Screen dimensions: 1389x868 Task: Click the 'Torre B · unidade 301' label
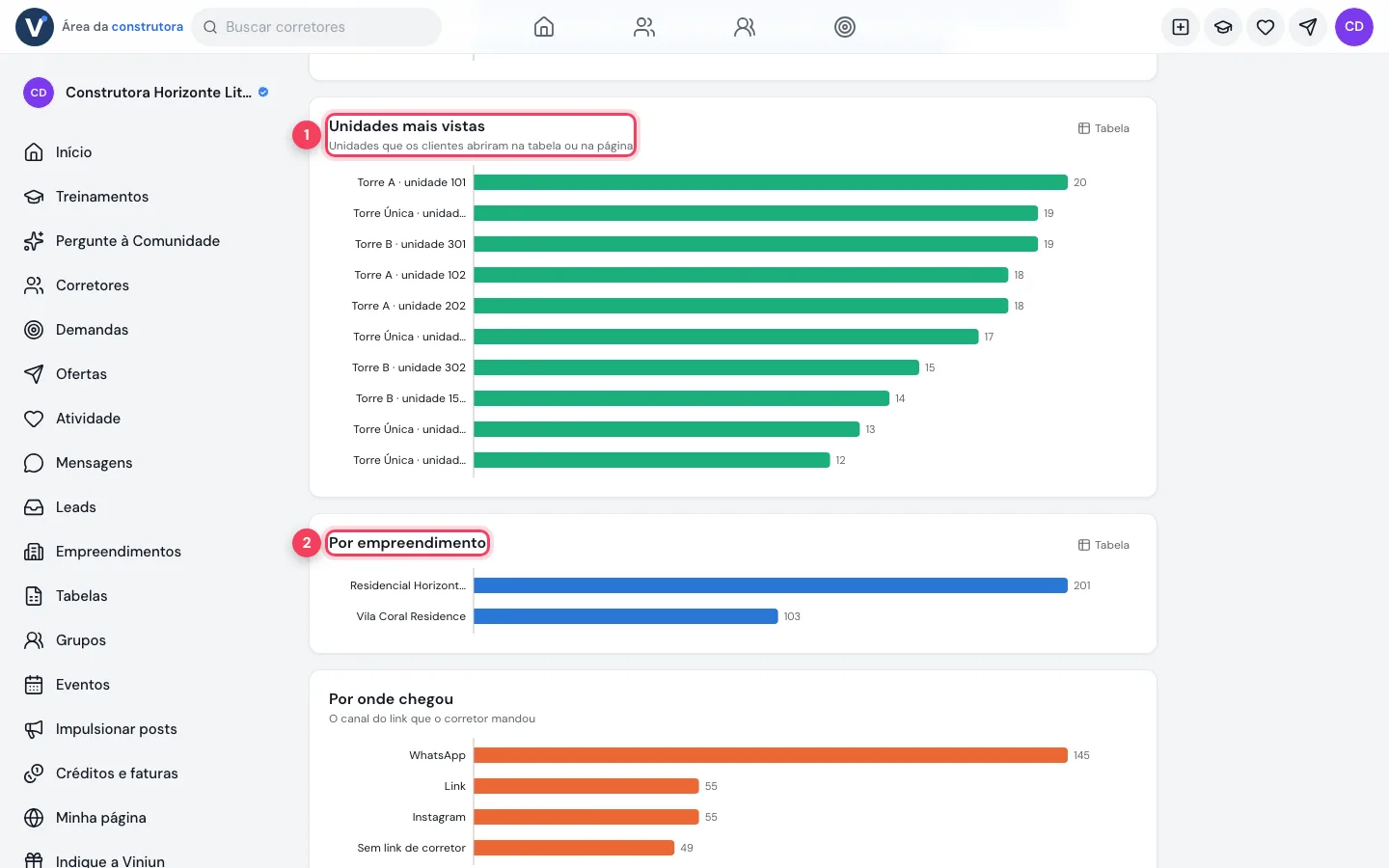tap(410, 244)
